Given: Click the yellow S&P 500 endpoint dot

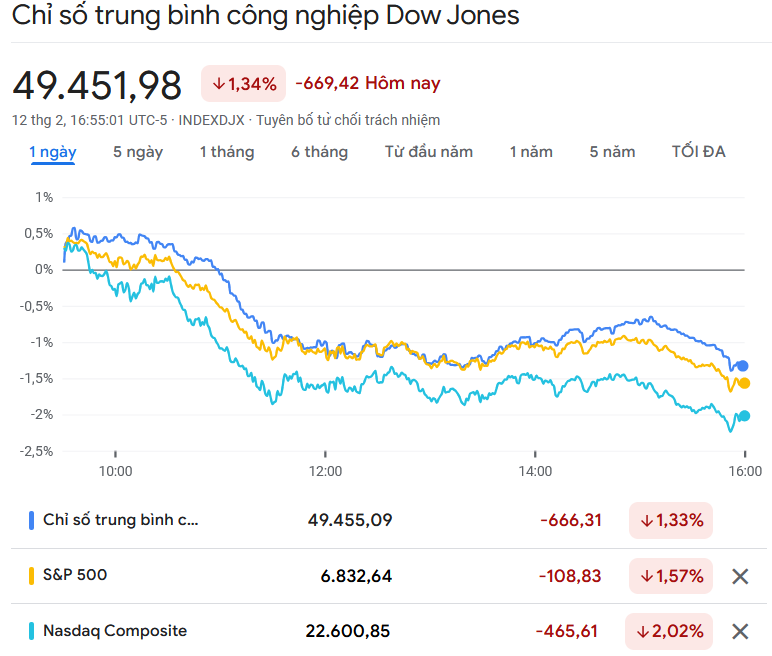Looking at the screenshot, I should [744, 383].
